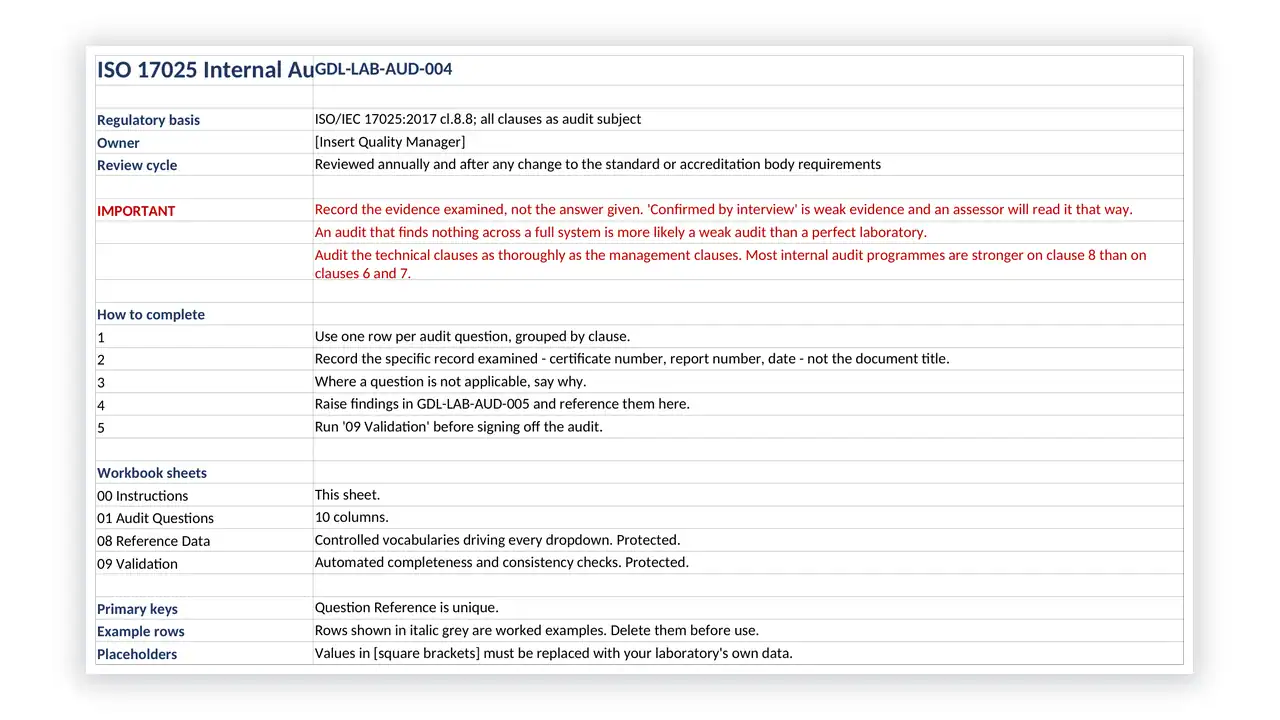Click the 09 Validation sheet name cell
Screen dimensions: 1280x720
[x=204, y=563]
